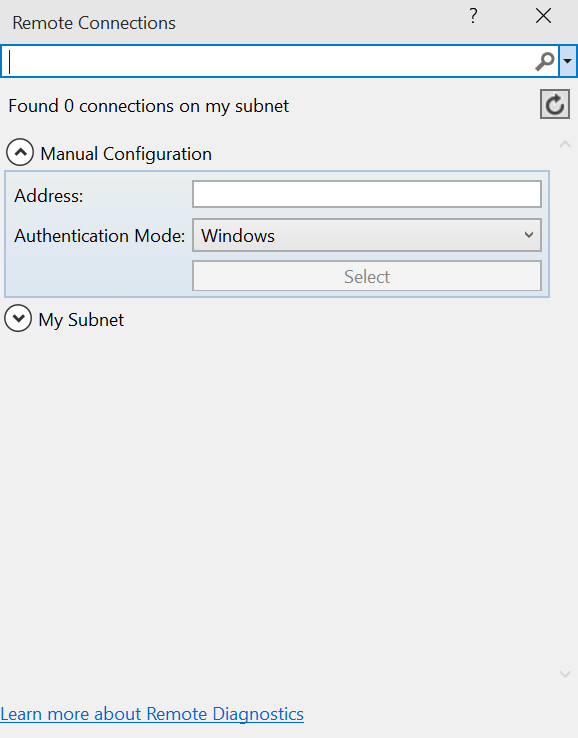Viewport: 578px width, 738px height.
Task: Open Learn more about Remote Diagnostics link
Action: click(152, 714)
